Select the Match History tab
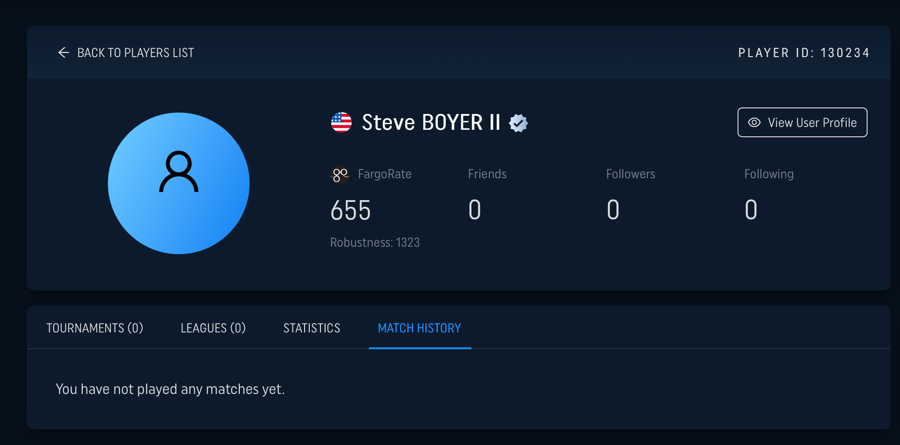900x445 pixels. (x=420, y=328)
